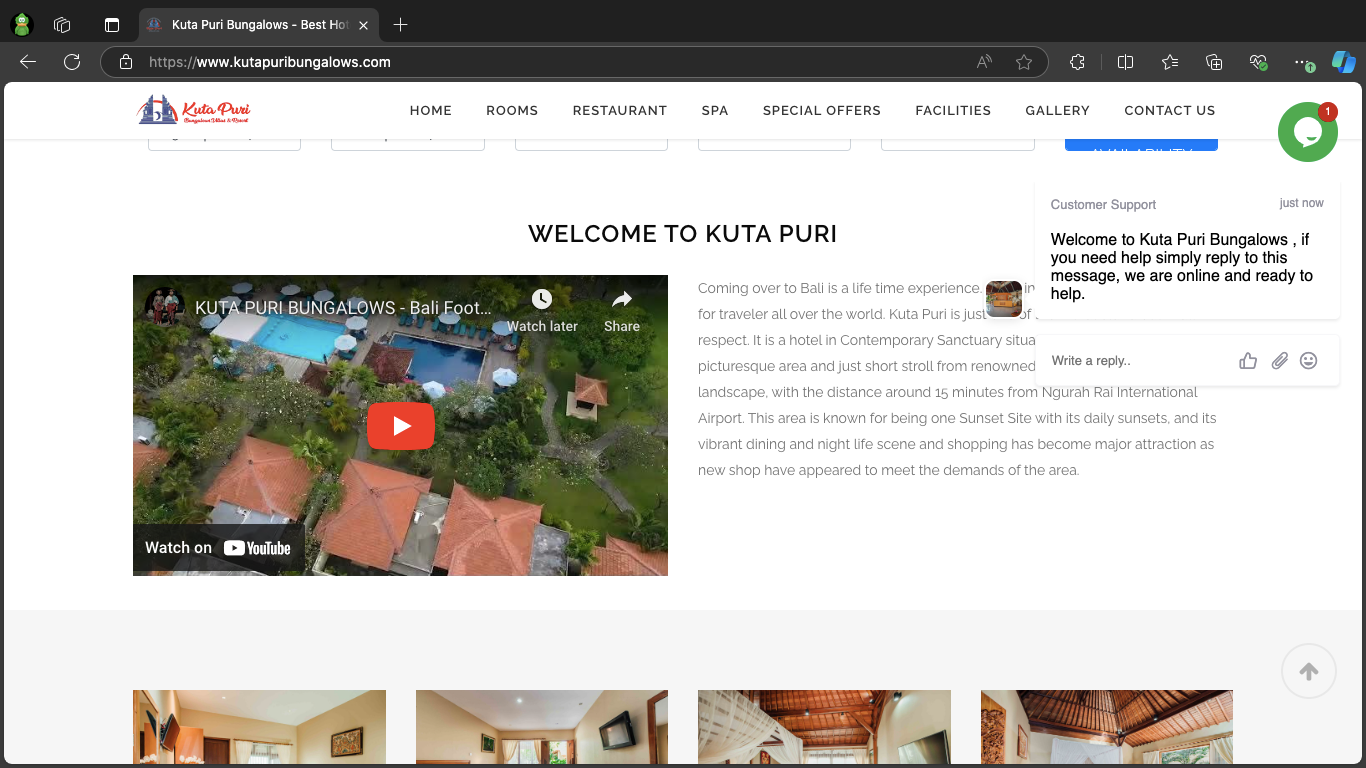Send a thumbs up in the chat
The image size is (1366, 768).
(x=1248, y=361)
